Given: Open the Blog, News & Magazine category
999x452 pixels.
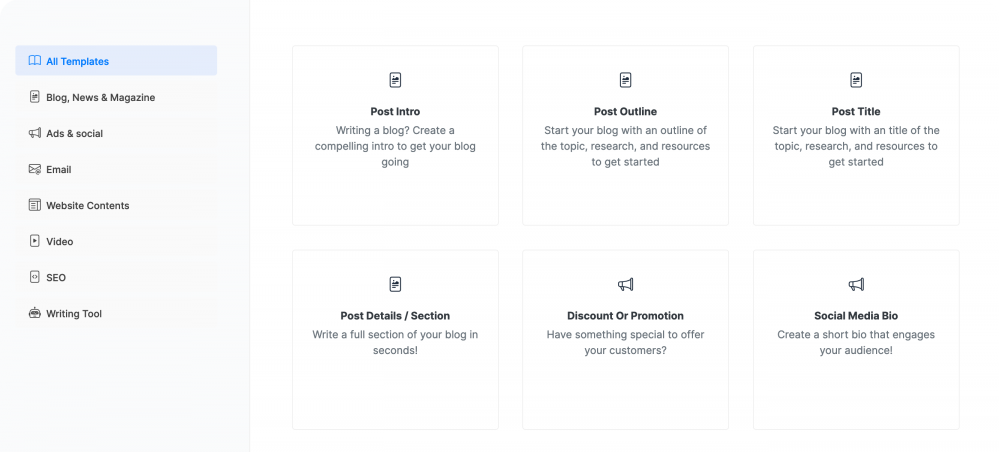Looking at the screenshot, I should coord(100,97).
